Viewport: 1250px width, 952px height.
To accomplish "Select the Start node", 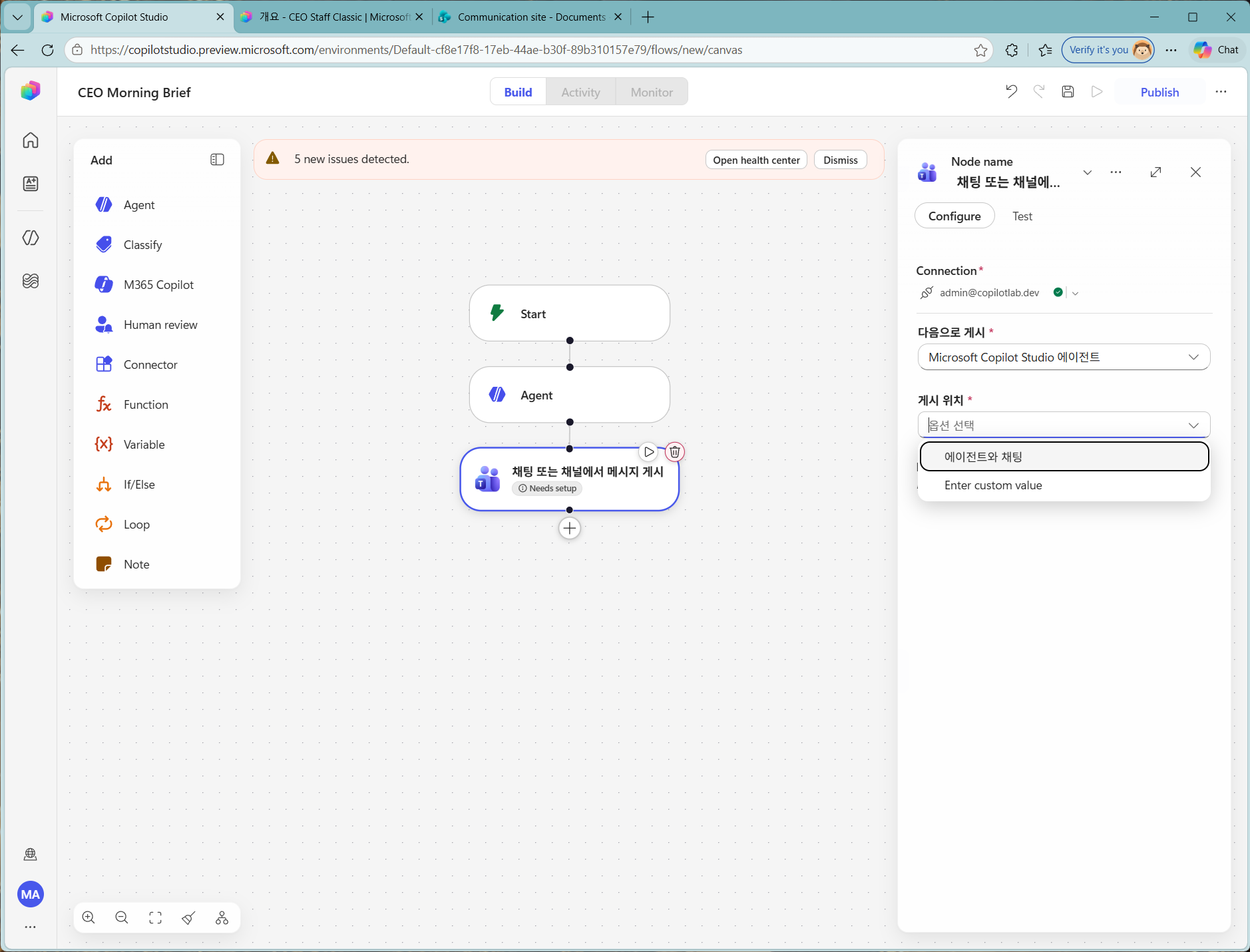I will click(x=570, y=314).
